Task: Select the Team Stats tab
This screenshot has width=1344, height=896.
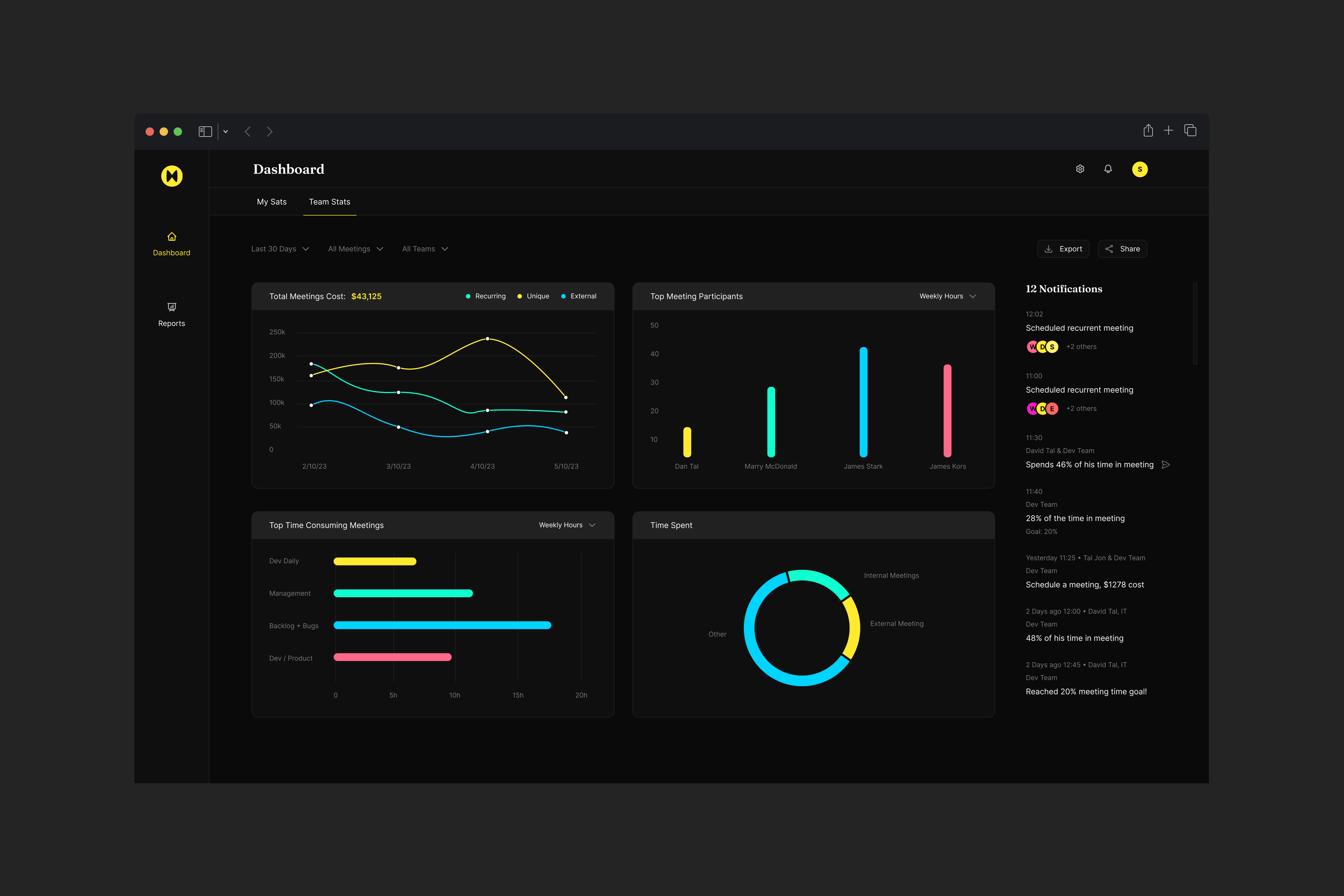Action: pyautogui.click(x=329, y=202)
